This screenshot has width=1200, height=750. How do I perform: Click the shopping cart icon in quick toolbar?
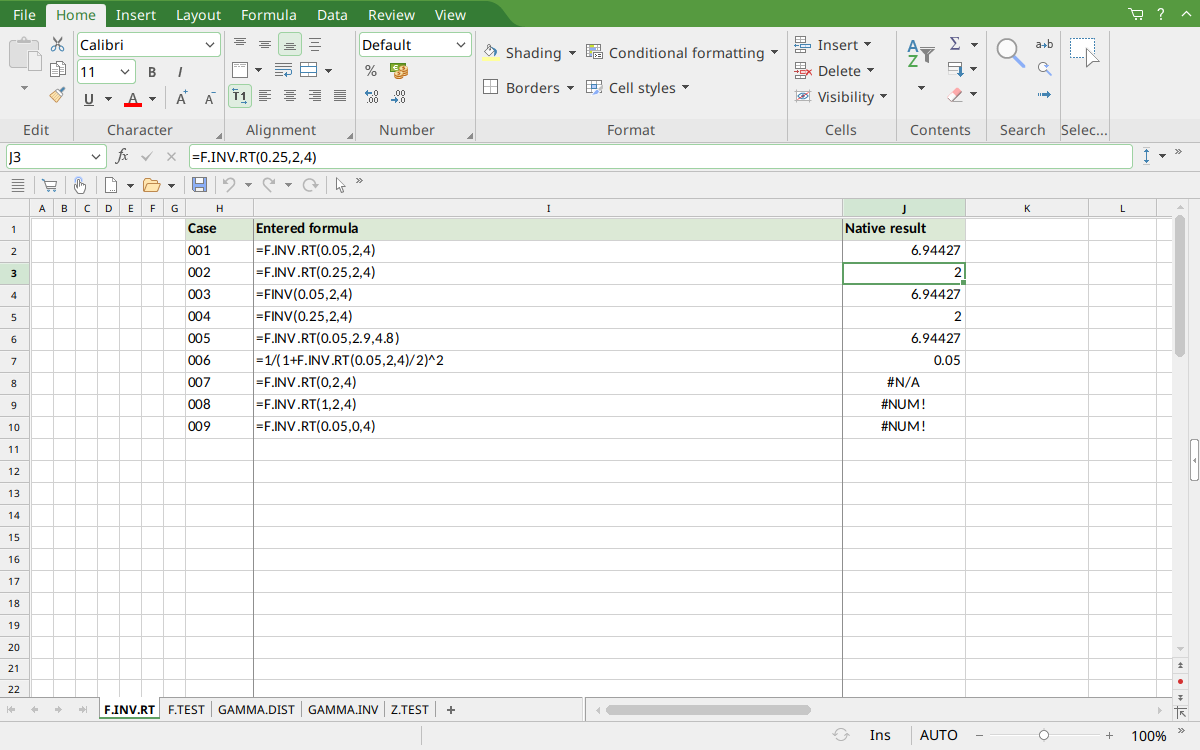48,185
